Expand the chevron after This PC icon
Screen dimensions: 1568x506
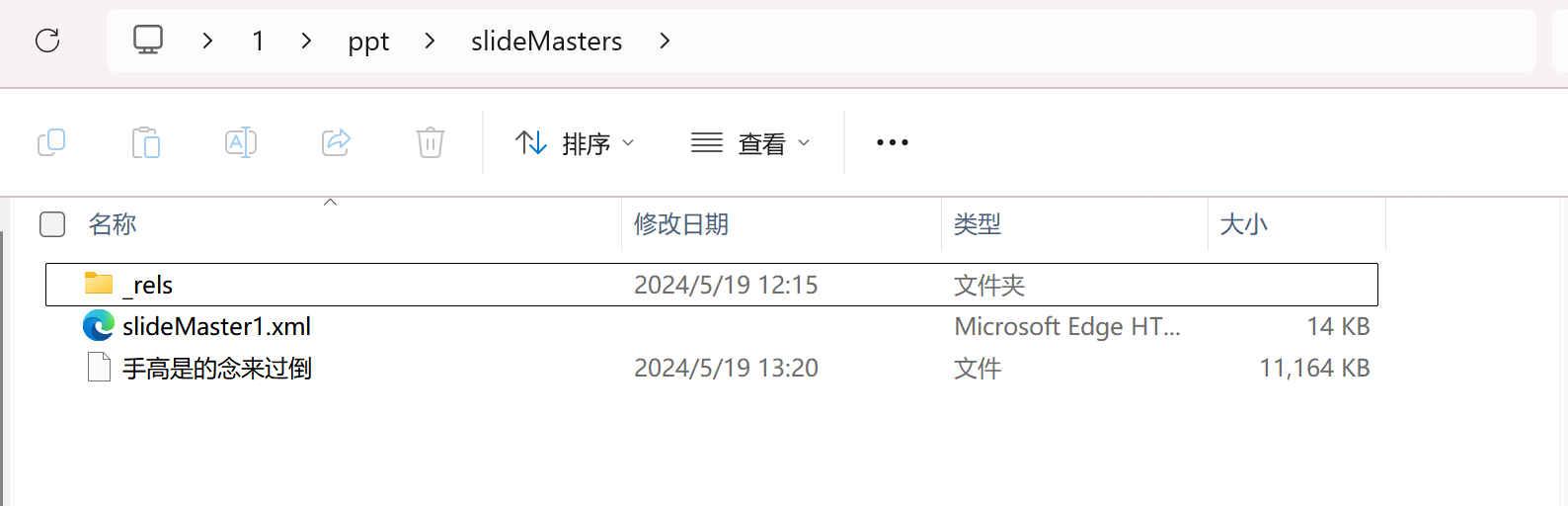[207, 41]
